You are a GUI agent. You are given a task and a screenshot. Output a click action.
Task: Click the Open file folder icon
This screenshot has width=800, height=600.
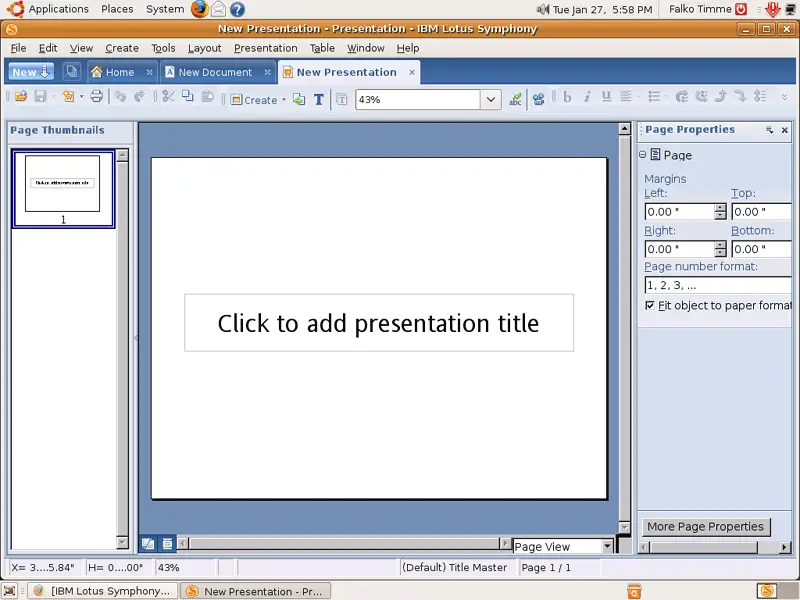click(x=21, y=96)
